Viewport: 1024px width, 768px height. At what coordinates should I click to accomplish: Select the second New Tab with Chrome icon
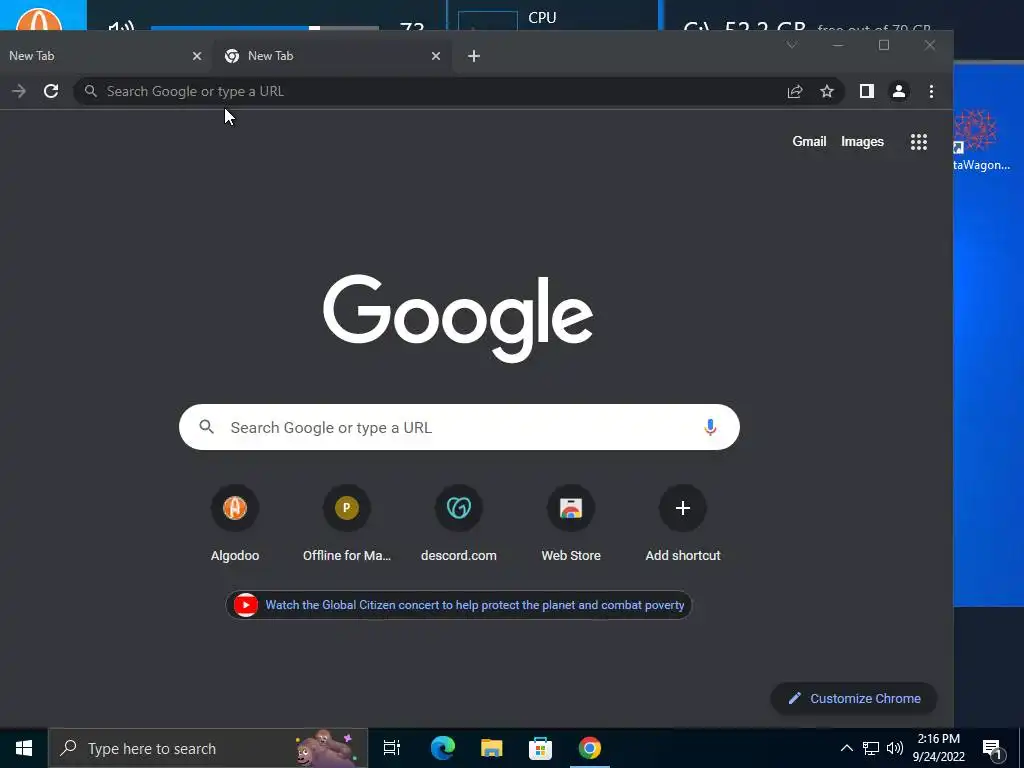pos(333,56)
